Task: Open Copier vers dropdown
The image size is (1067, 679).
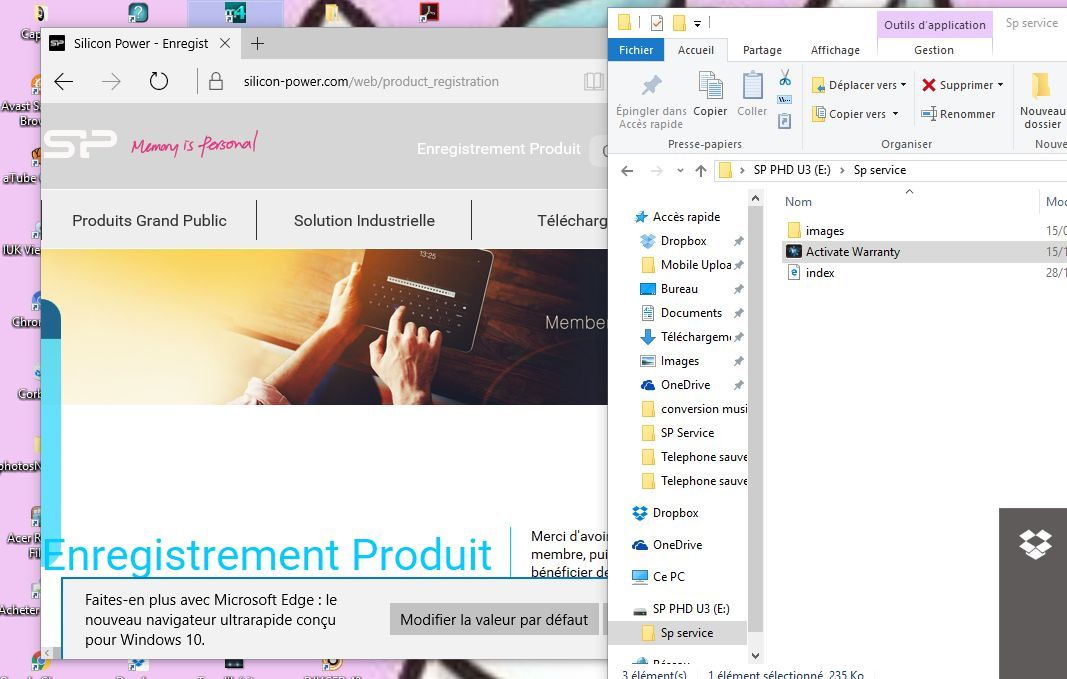Action: pos(855,114)
